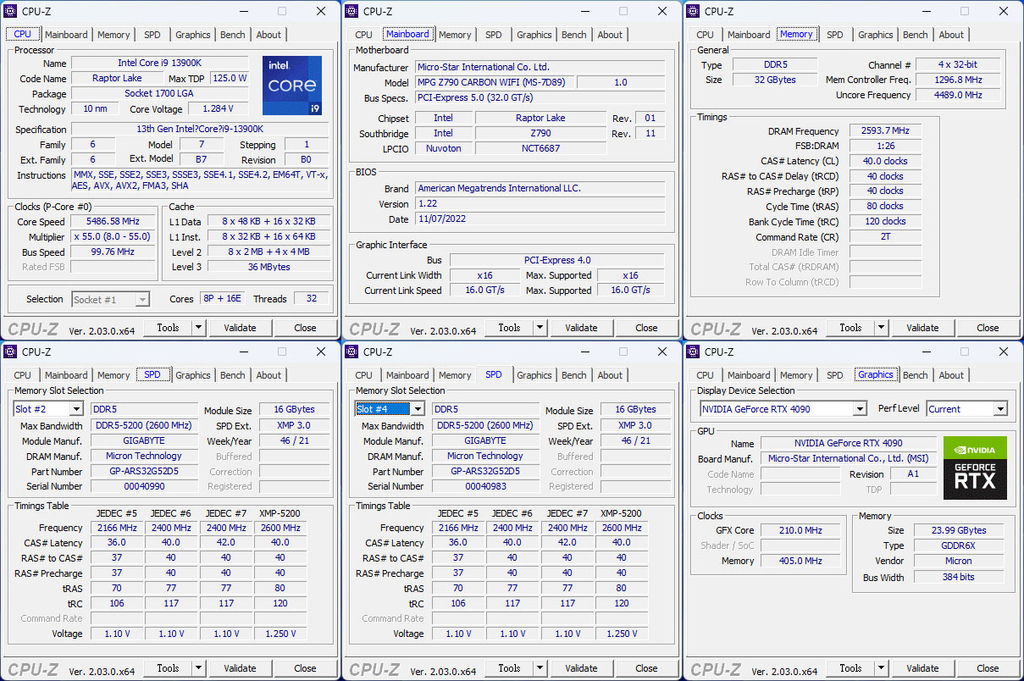The width and height of the screenshot is (1024, 681).
Task: Click Validate in the memory timings window
Action: click(x=922, y=328)
